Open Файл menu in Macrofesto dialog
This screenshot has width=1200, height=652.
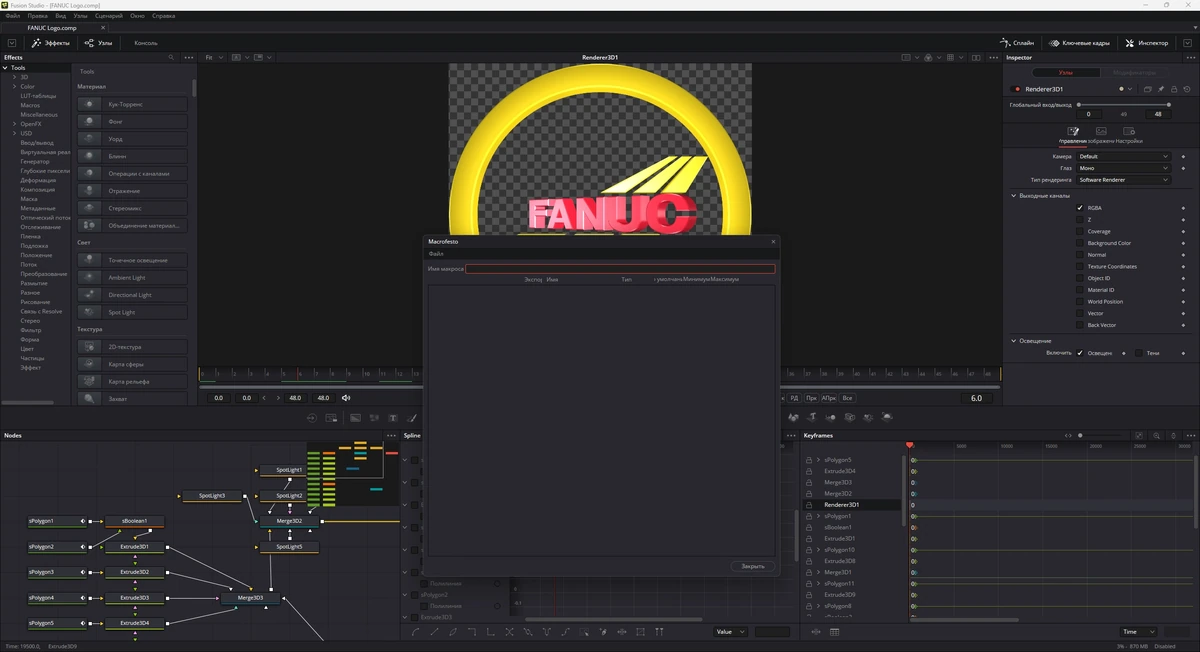tap(436, 254)
